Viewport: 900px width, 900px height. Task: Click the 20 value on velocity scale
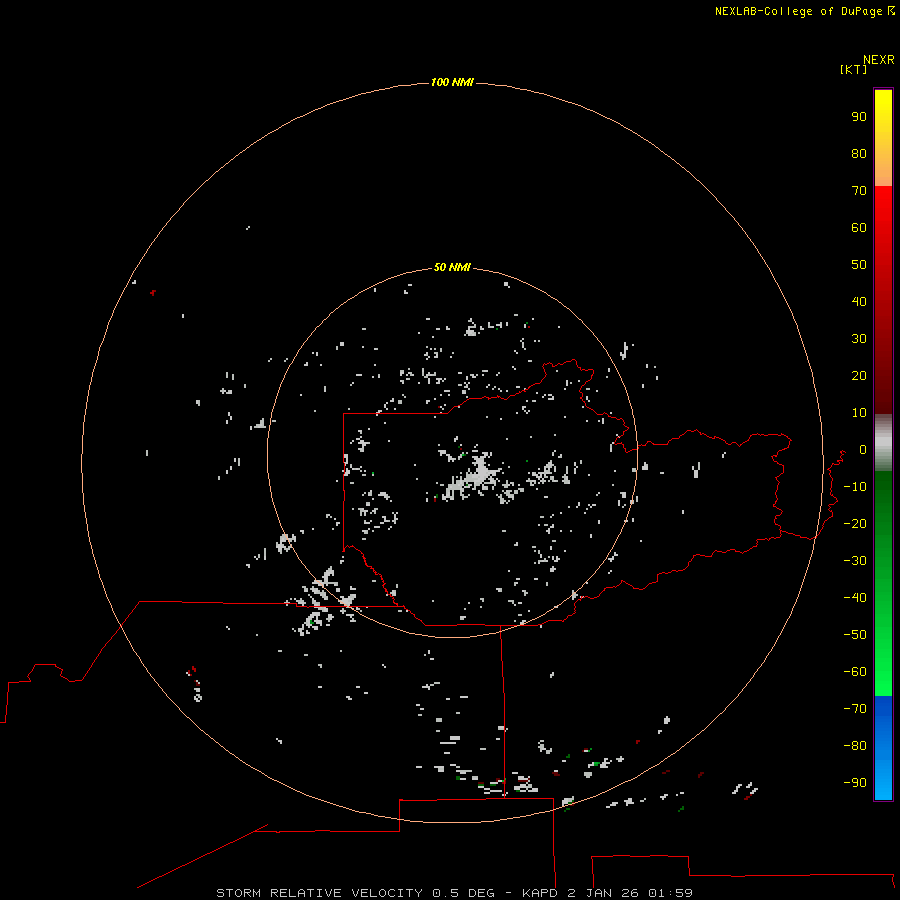point(859,375)
